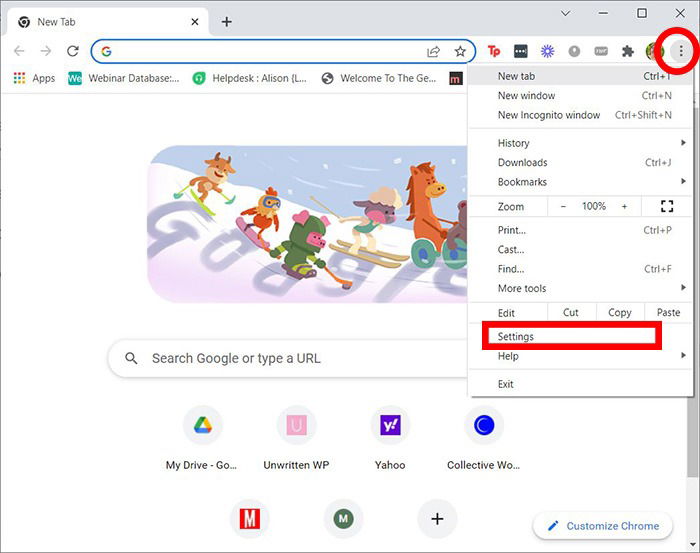Expand the History submenu

click(x=580, y=143)
